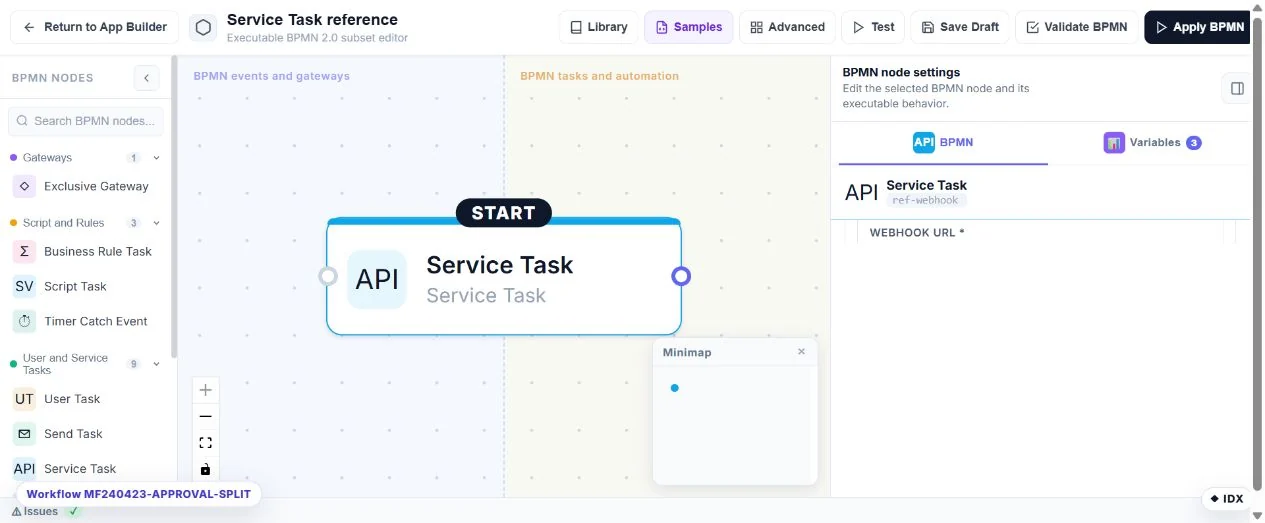1265x523 pixels.
Task: Collapse the Gateways group chevron
Action: pos(156,158)
